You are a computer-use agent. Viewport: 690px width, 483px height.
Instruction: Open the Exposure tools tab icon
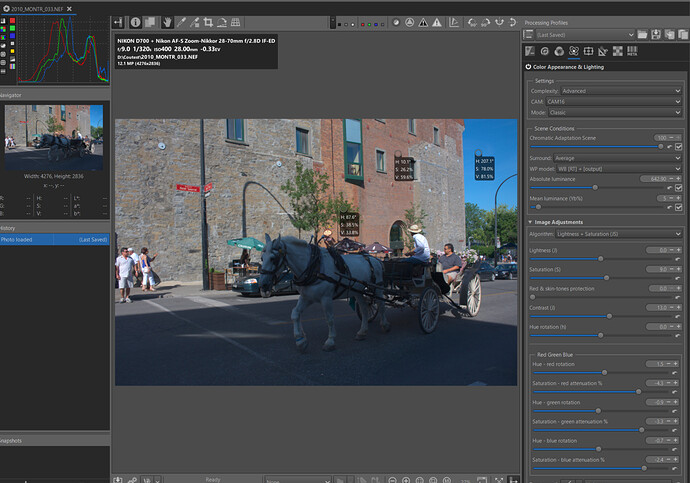click(x=531, y=50)
